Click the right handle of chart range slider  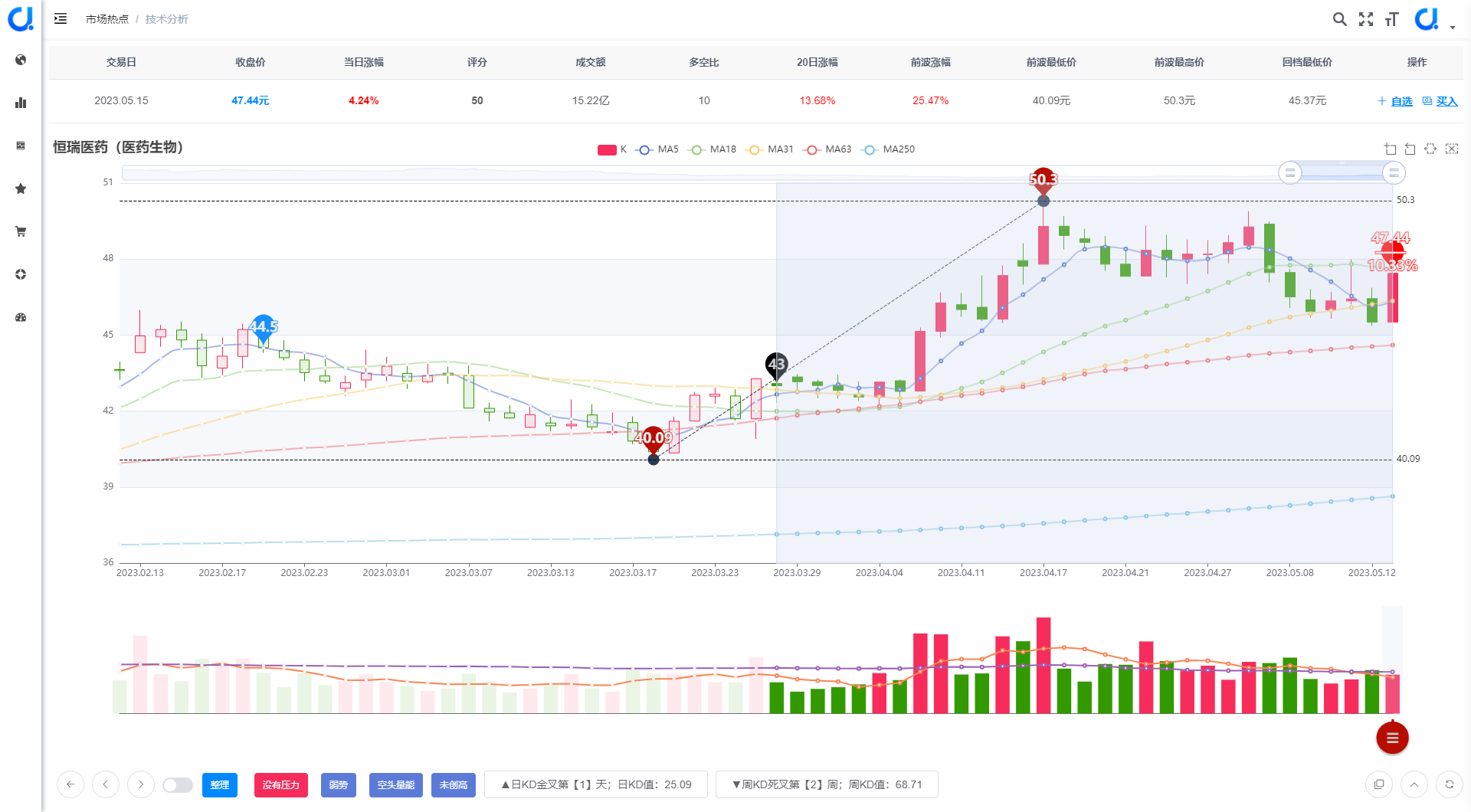coord(1394,172)
